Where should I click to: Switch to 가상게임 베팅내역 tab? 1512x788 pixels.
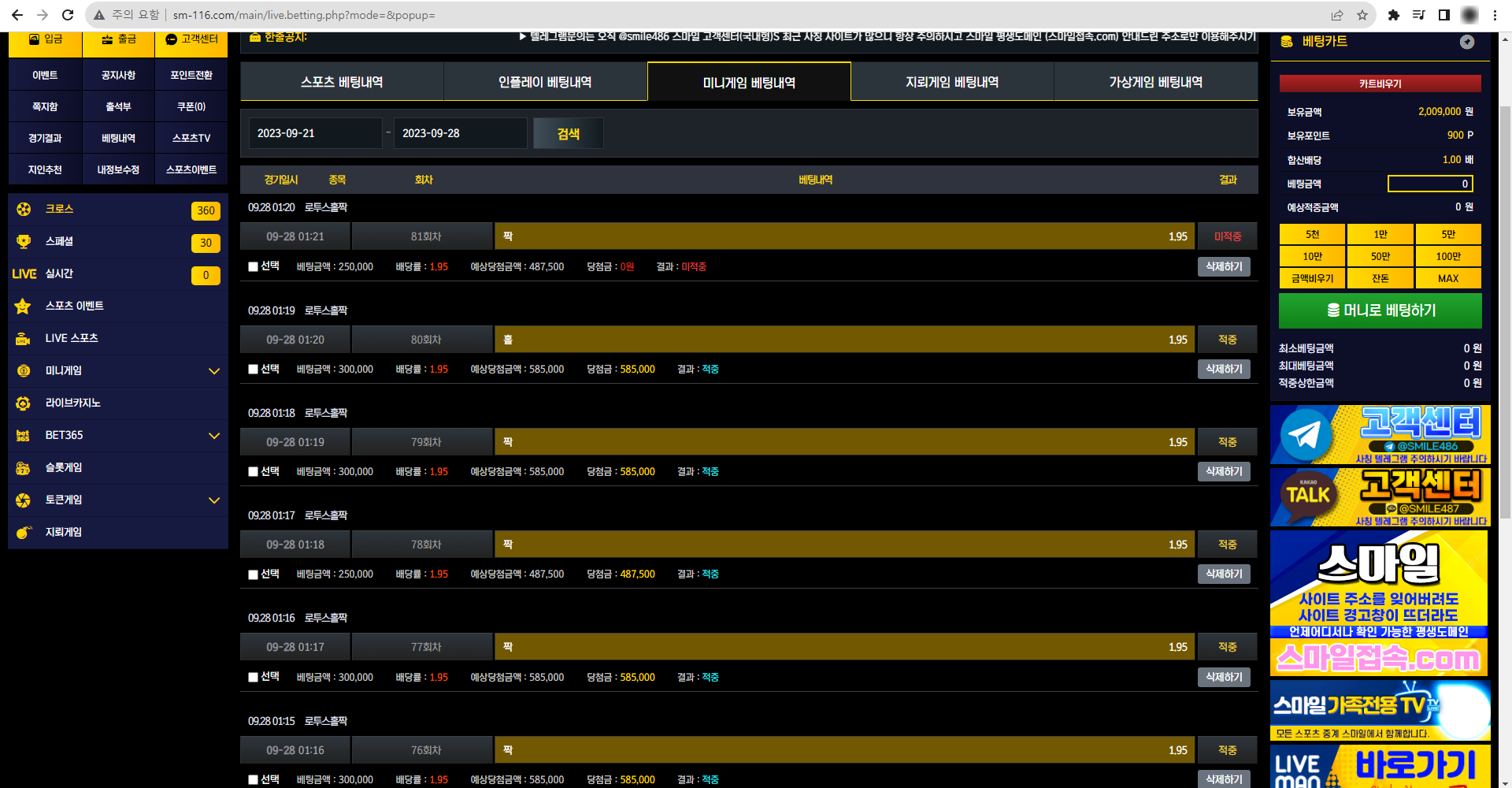[x=1155, y=82]
